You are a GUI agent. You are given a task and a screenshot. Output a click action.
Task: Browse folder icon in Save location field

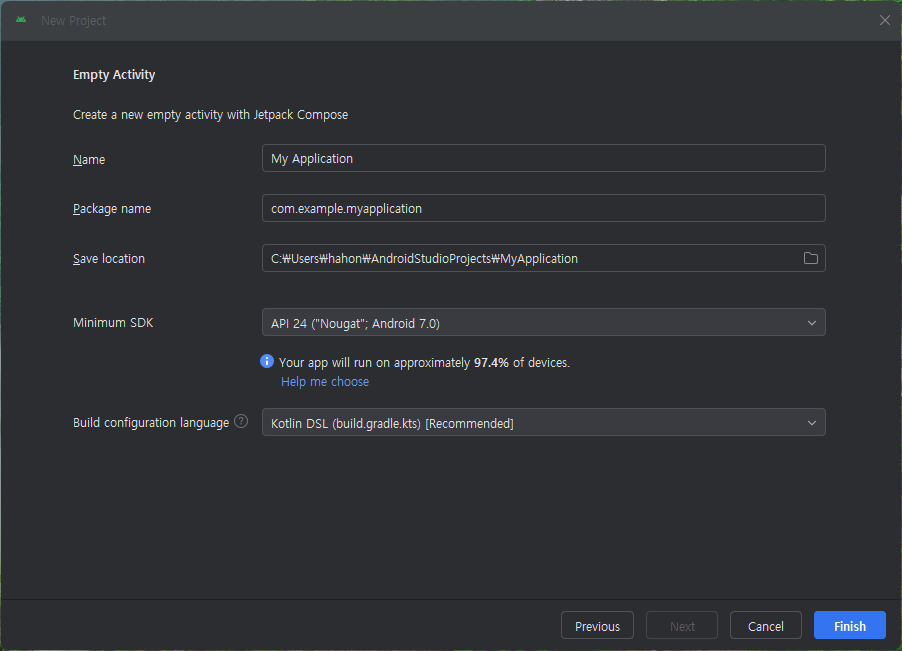tap(811, 258)
